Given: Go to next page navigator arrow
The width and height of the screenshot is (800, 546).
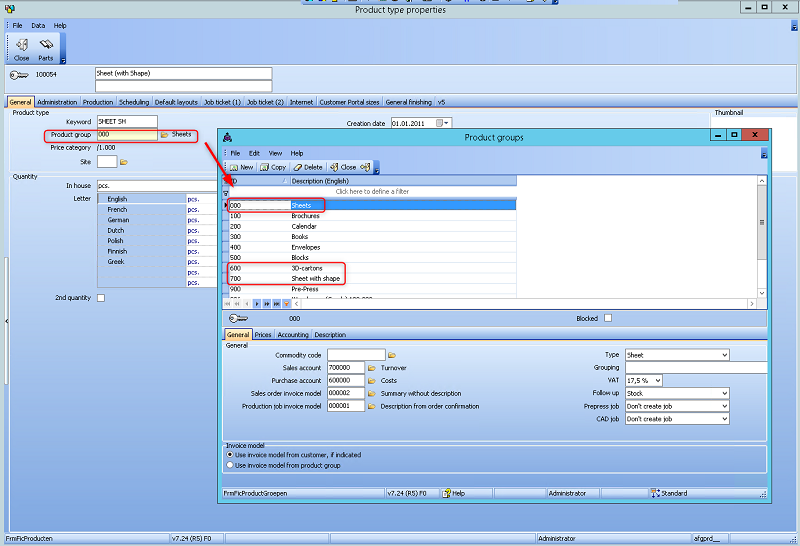Looking at the screenshot, I should point(266,304).
